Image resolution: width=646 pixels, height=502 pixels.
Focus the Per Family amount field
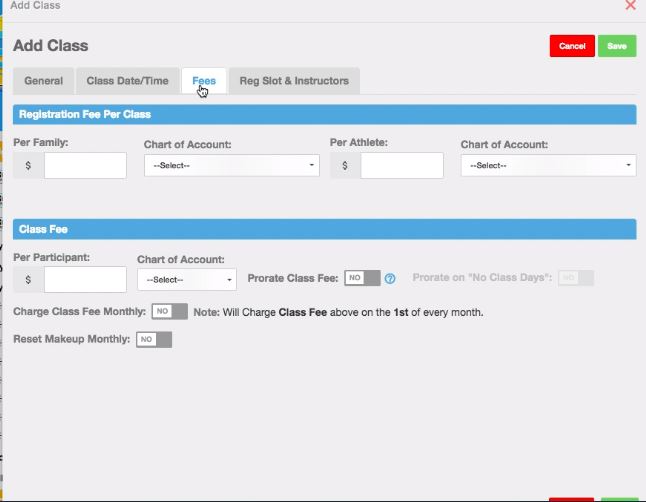pyautogui.click(x=85, y=165)
